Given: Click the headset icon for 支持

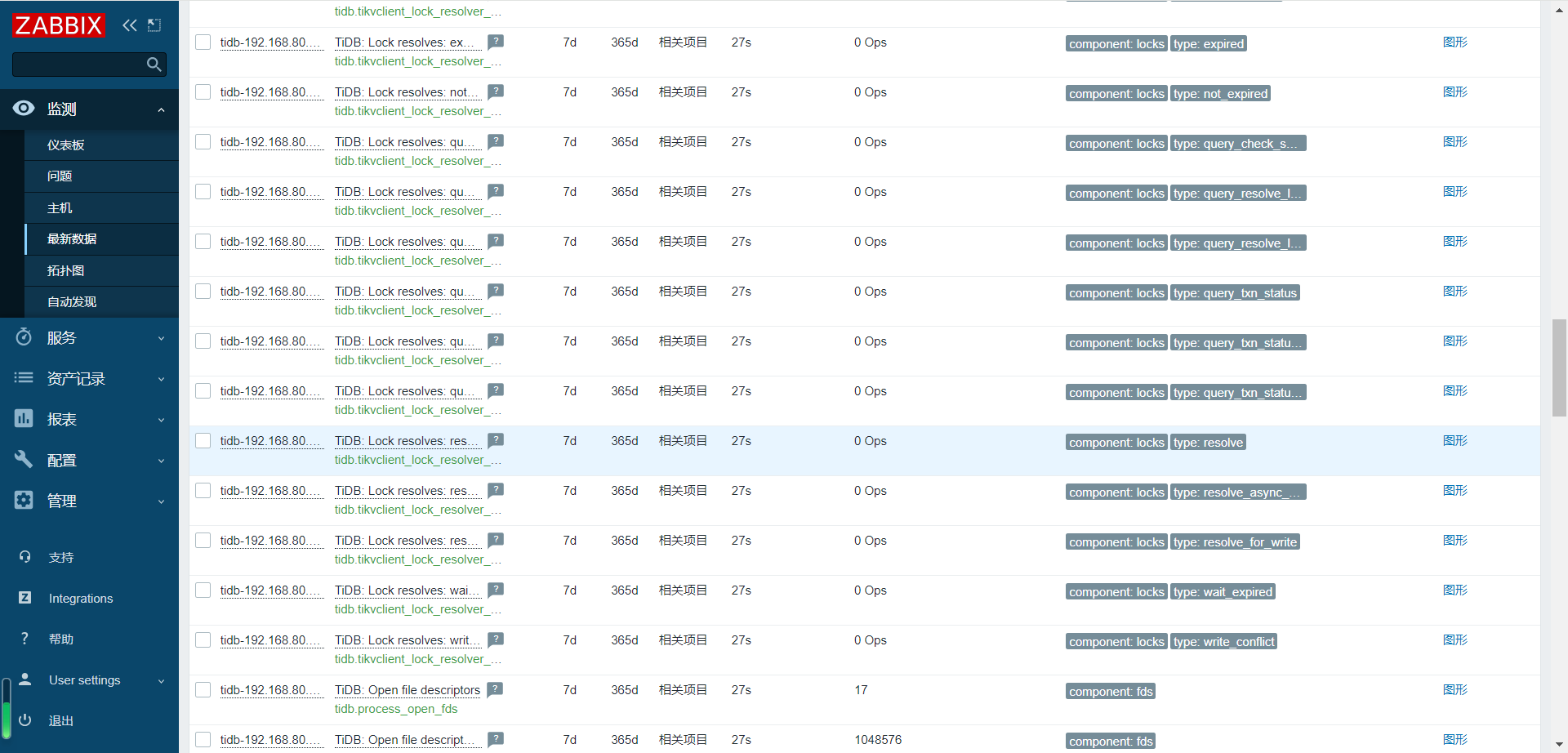Looking at the screenshot, I should coord(24,557).
